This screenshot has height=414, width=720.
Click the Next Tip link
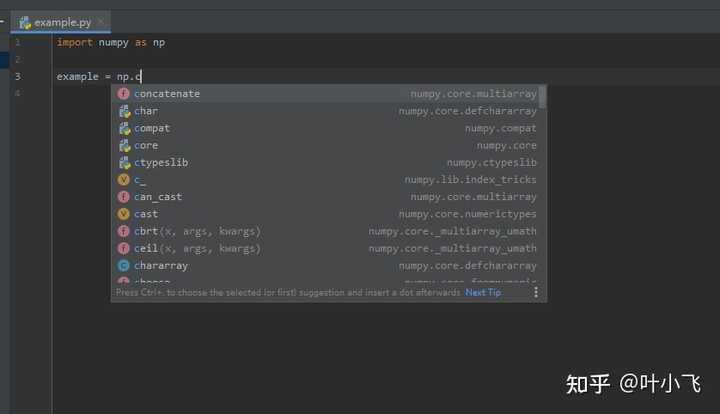point(483,293)
